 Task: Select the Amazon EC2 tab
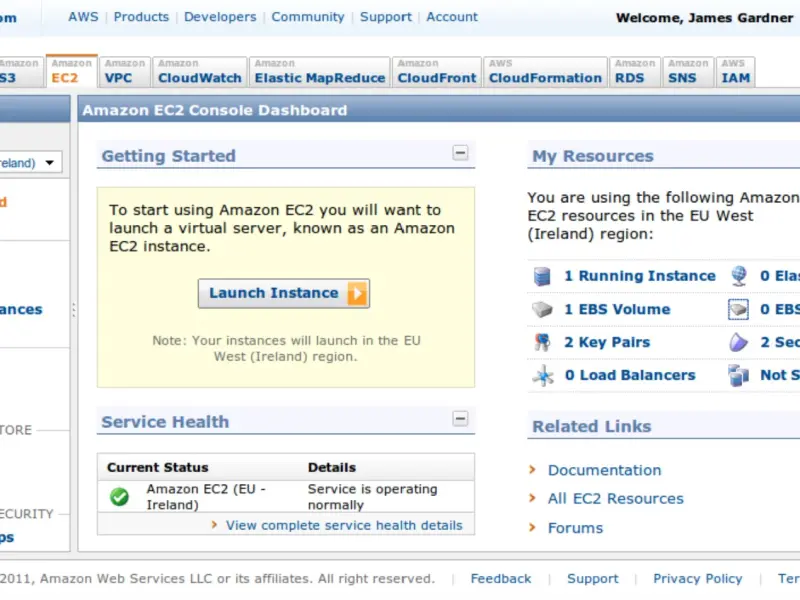tap(71, 71)
